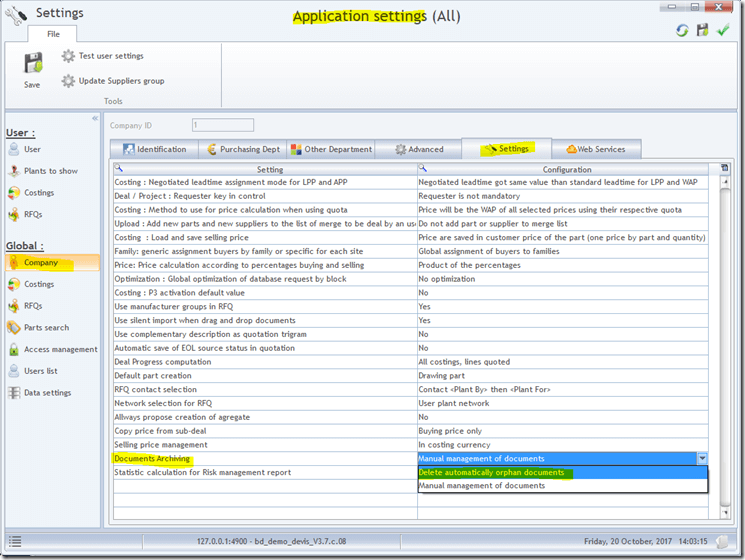This screenshot has height=560, width=745.
Task: Open Users list in sidebar
Action: pos(40,371)
